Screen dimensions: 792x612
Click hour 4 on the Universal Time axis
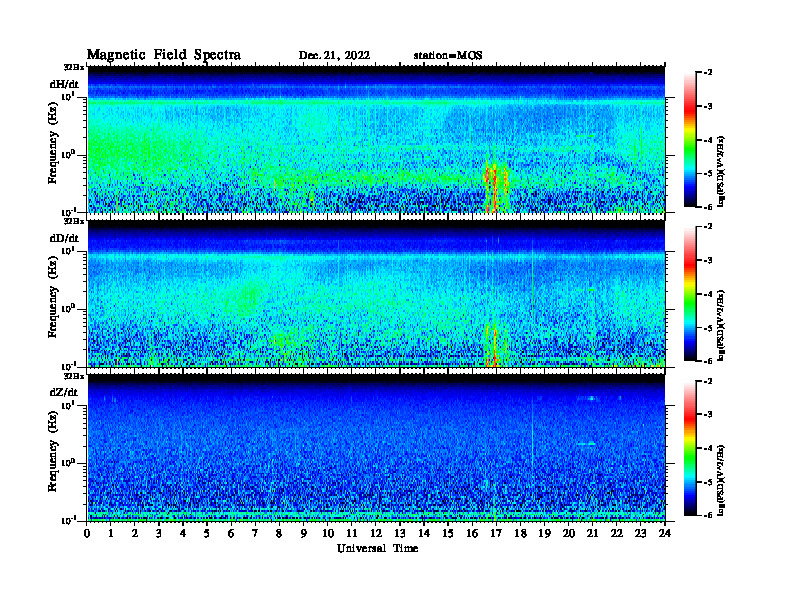[x=183, y=534]
